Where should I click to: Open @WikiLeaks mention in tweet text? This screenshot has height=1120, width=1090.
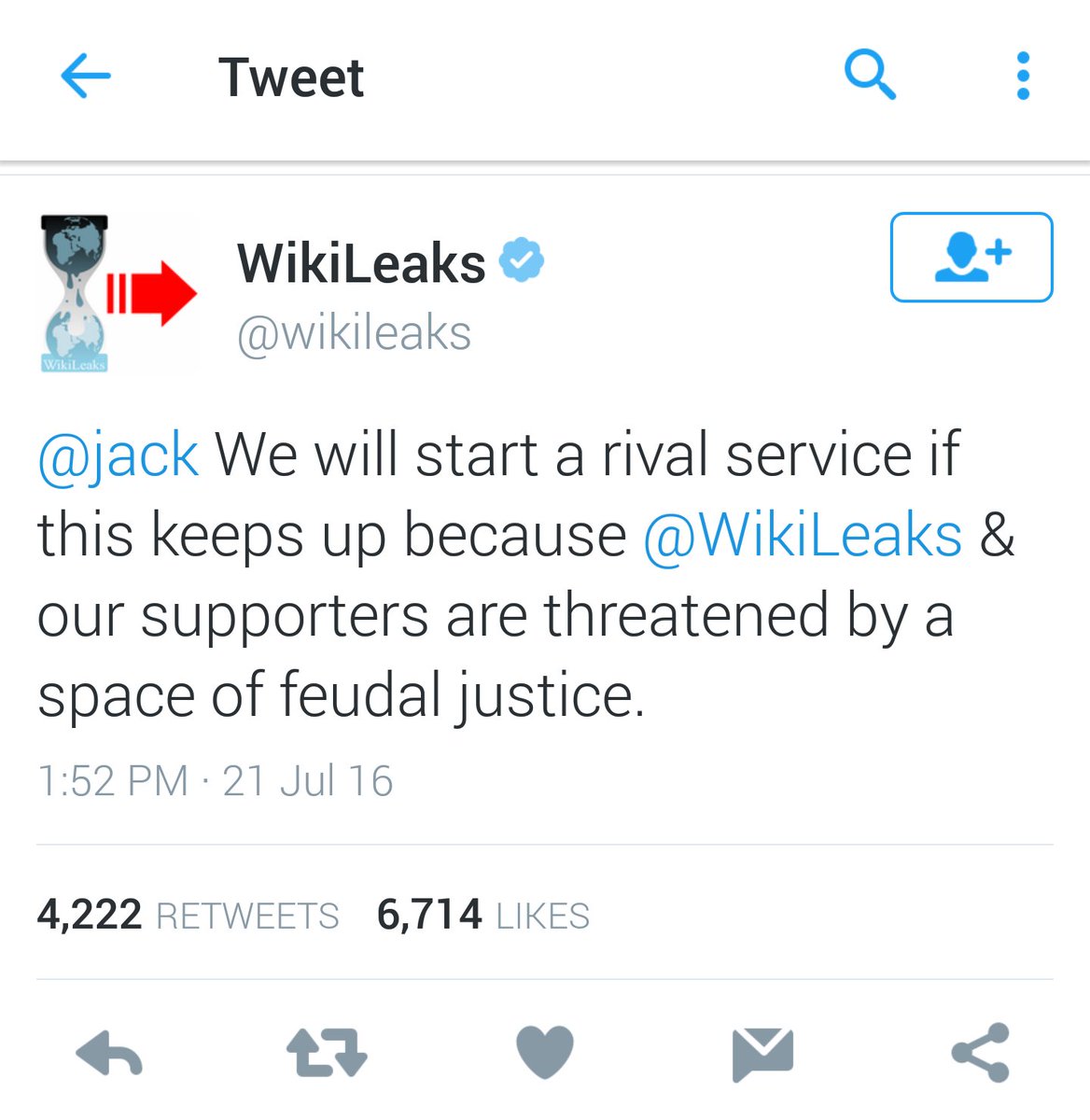pos(803,536)
